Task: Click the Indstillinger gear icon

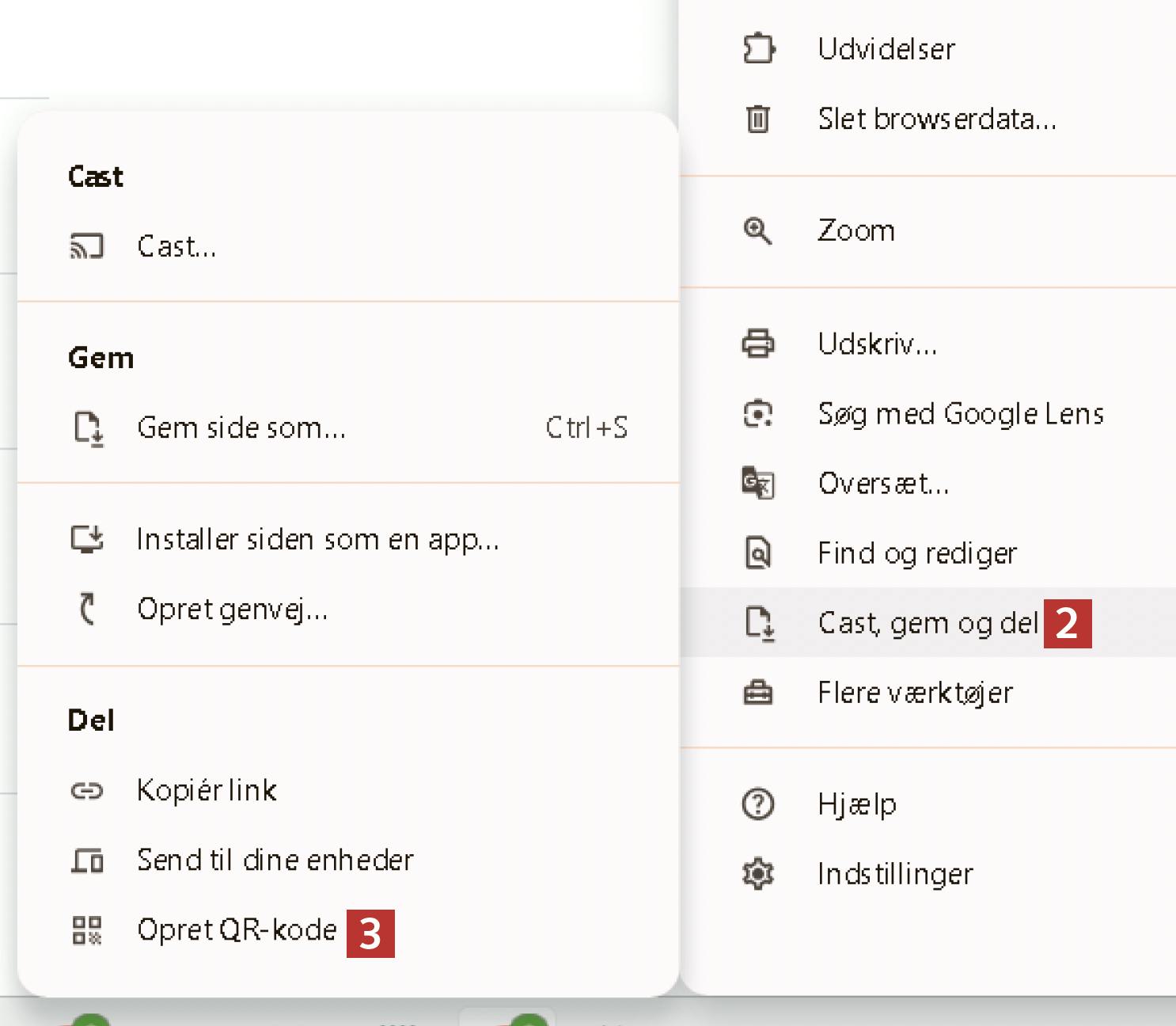Action: [x=758, y=874]
